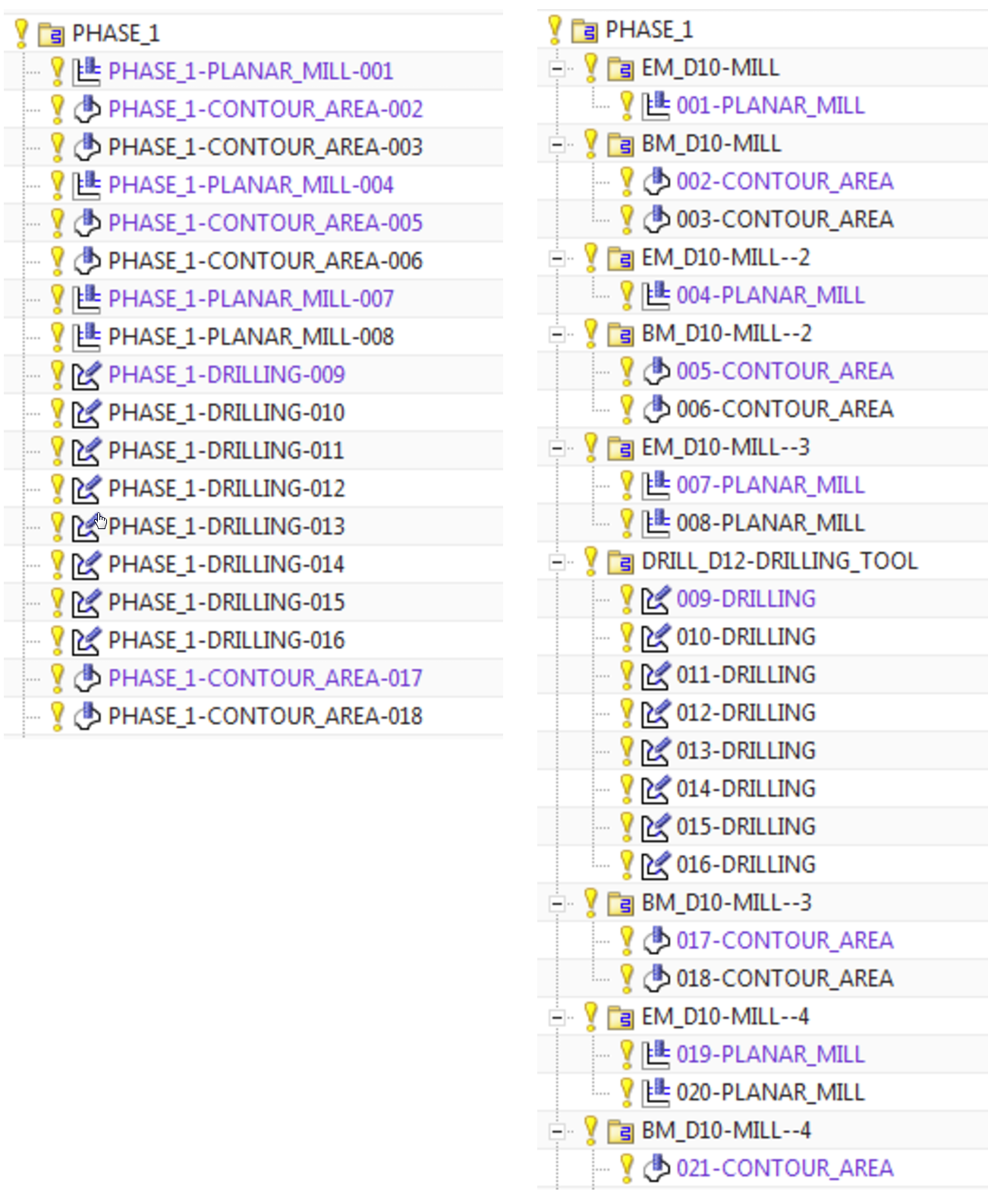Screen dimensions: 988x1204
Task: Click drilling icon of PHASE_1-DRILLING-009
Action: tap(87, 375)
